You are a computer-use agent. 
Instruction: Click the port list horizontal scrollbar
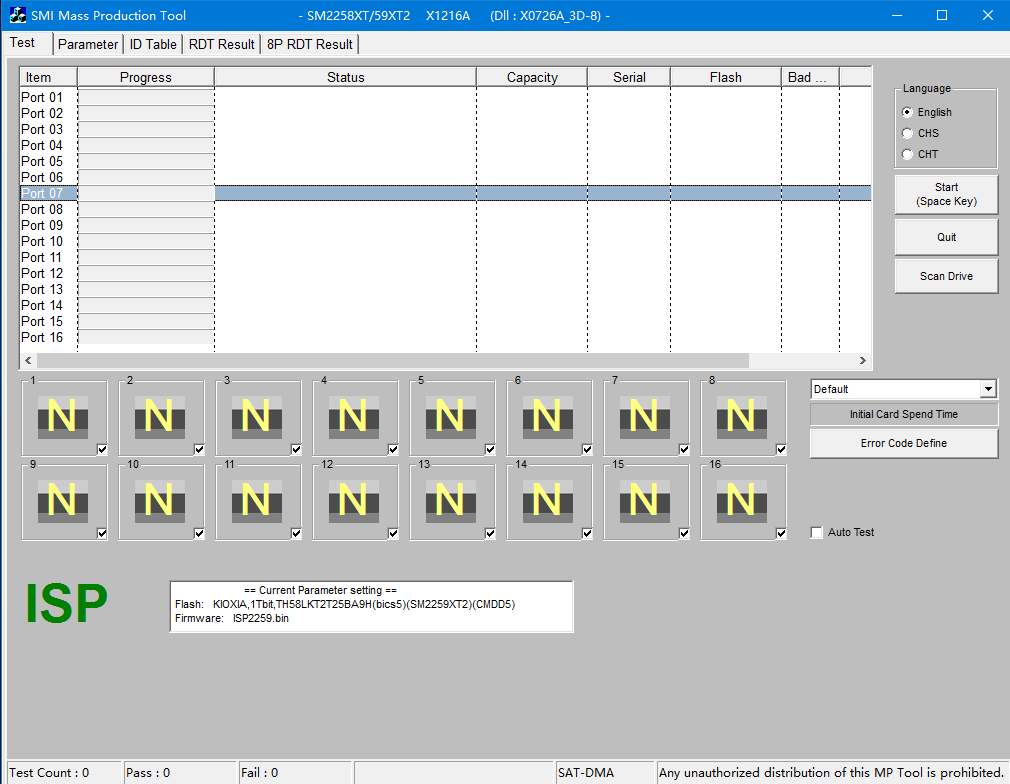coord(400,361)
